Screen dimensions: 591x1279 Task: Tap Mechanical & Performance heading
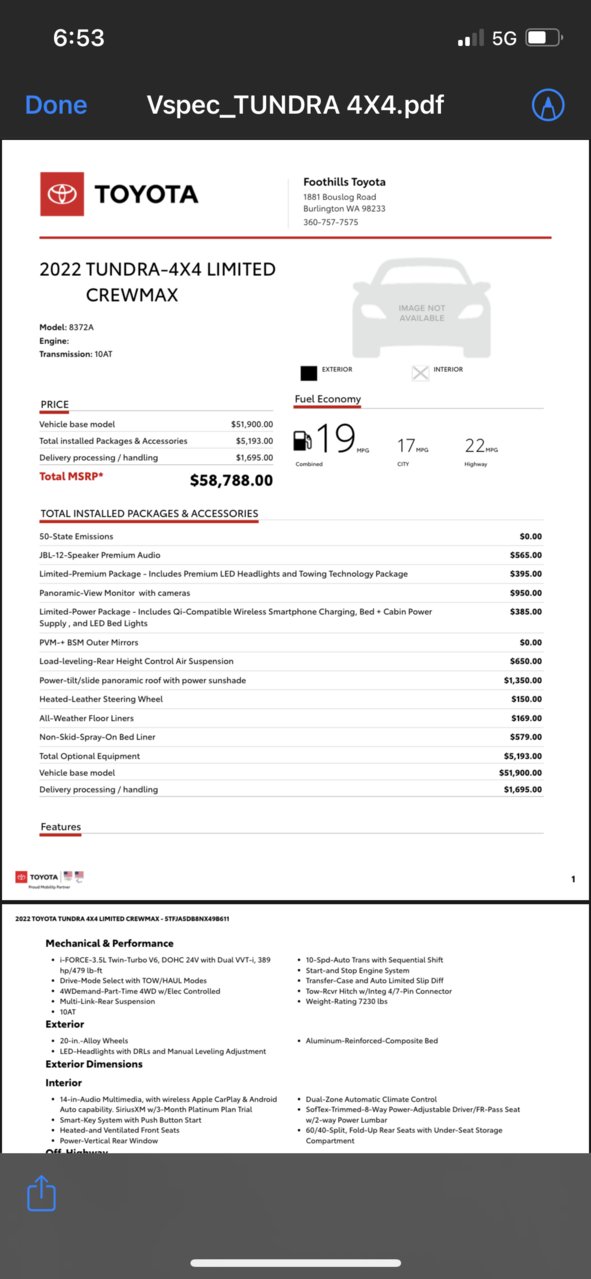[x=109, y=943]
